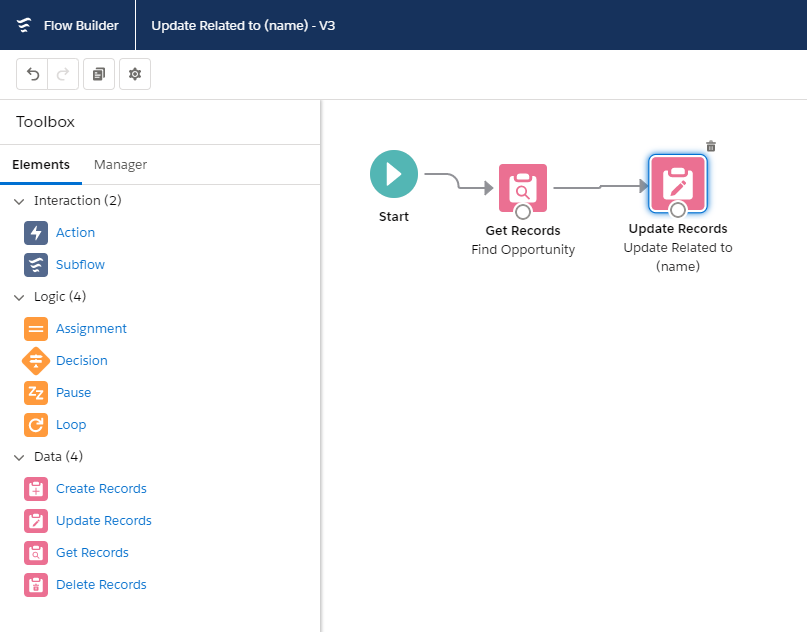
Task: Click the Flow Builder logo icon
Action: tap(25, 25)
